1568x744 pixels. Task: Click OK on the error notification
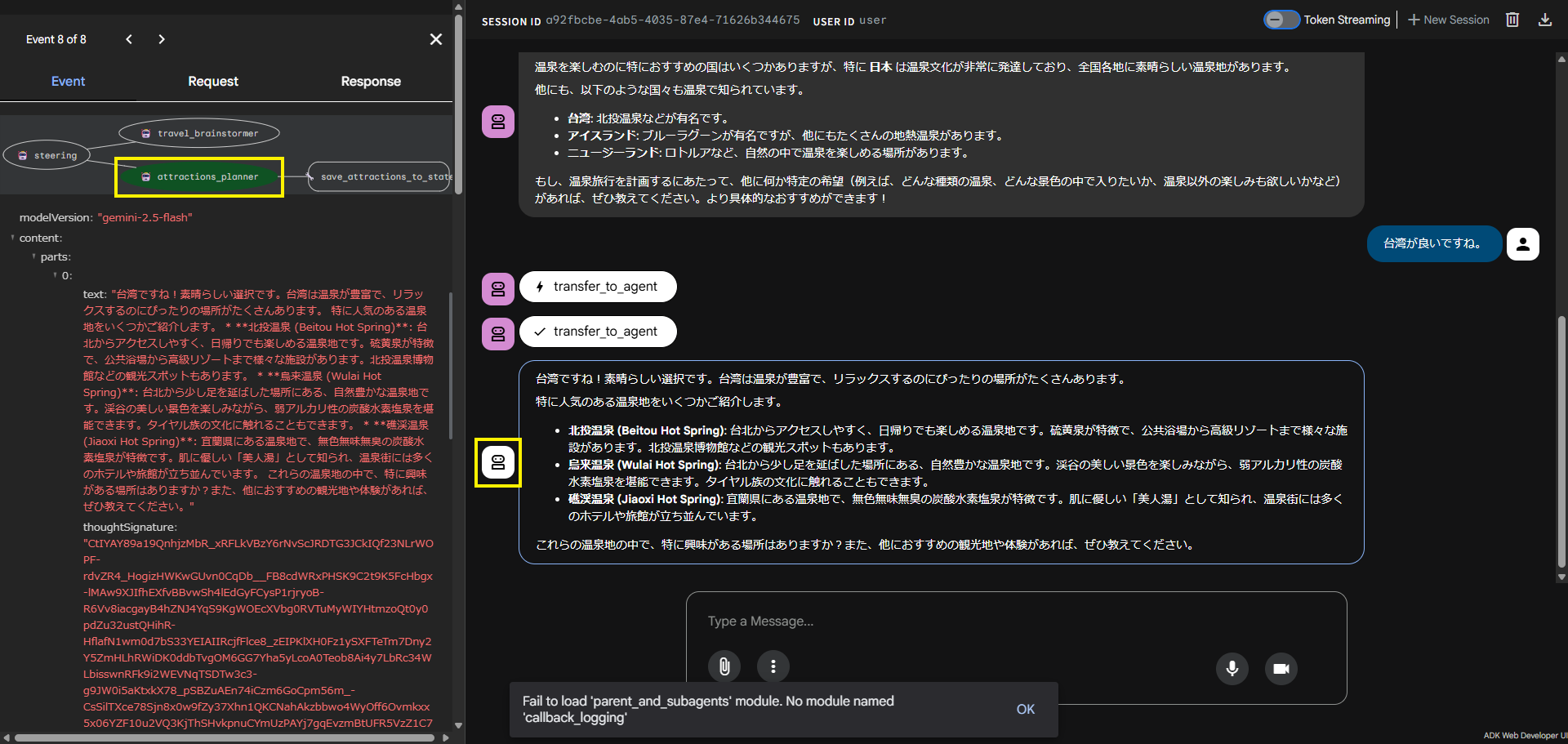coord(1025,709)
